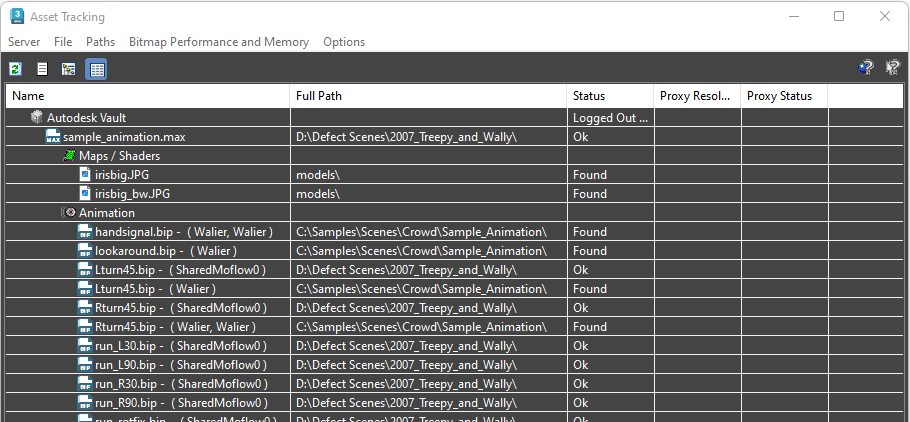
Task: Open the File menu
Action: (63, 42)
